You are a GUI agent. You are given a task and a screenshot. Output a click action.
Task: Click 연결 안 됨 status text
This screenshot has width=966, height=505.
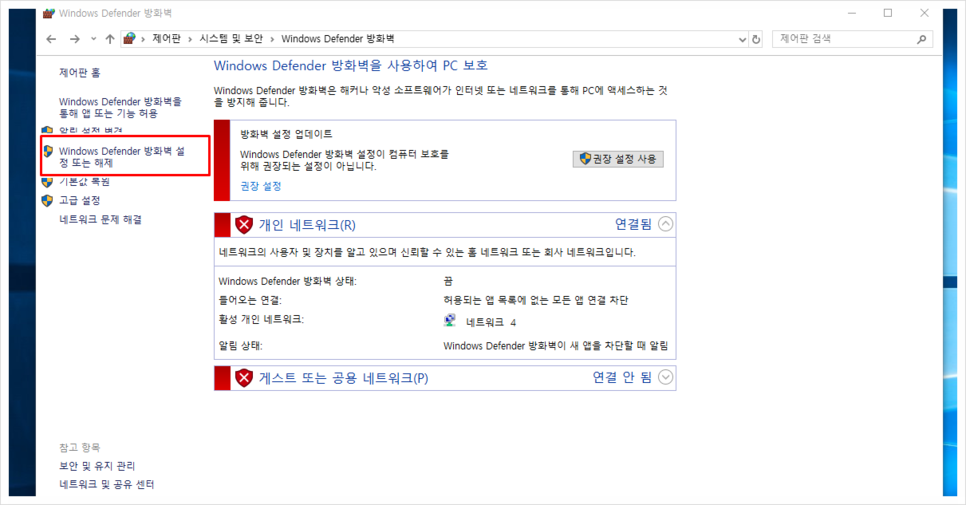tap(622, 378)
